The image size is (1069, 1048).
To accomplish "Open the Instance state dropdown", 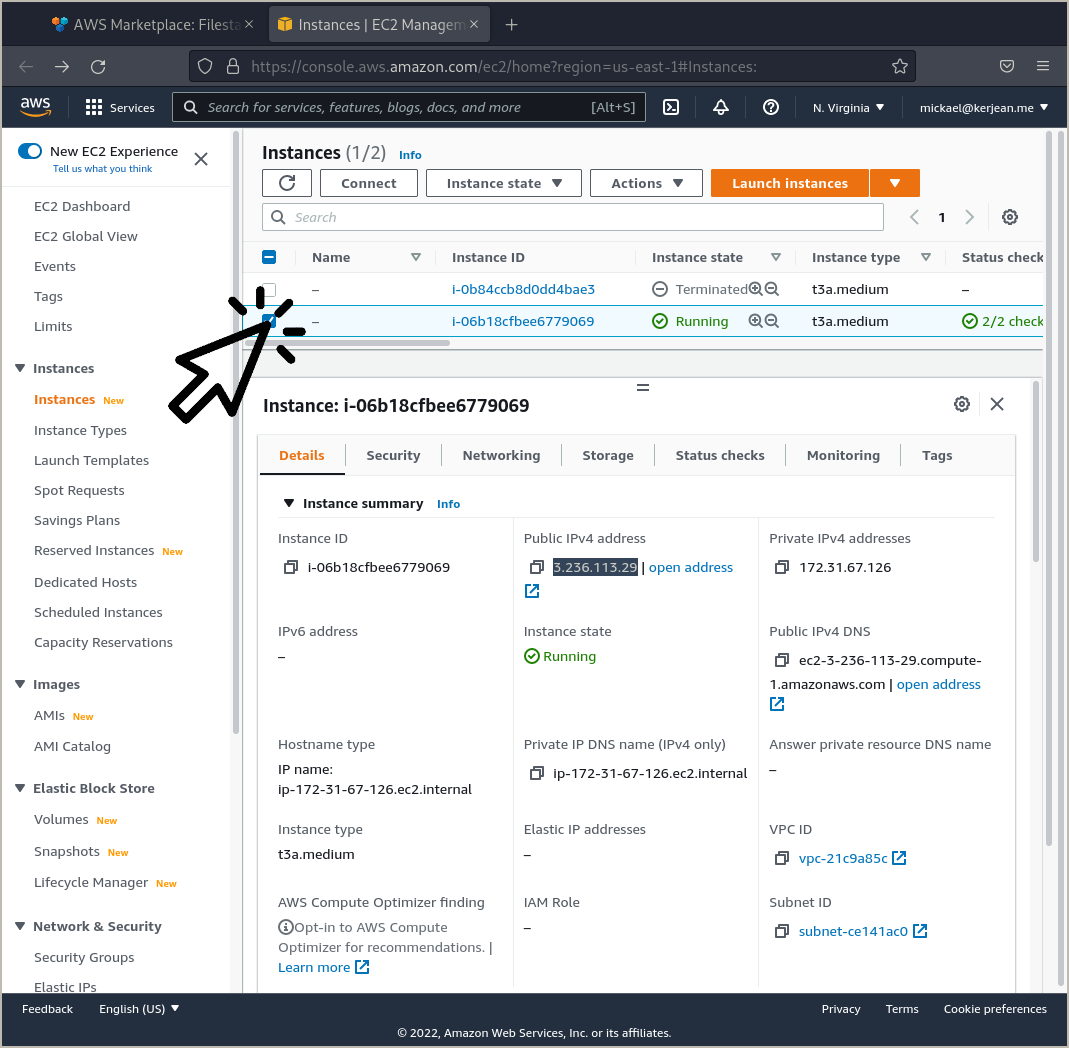I will (504, 183).
